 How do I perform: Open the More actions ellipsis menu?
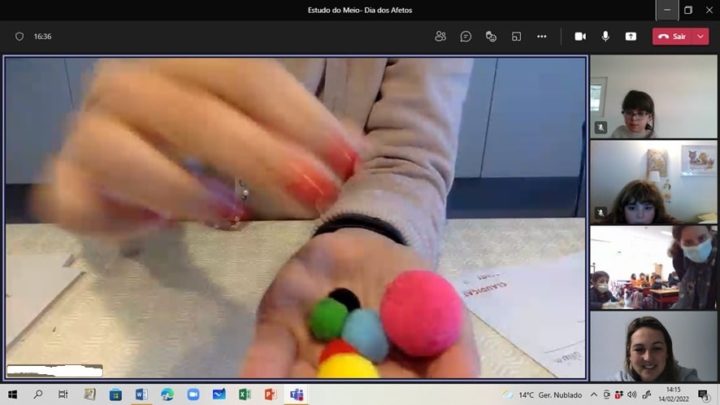pyautogui.click(x=542, y=36)
